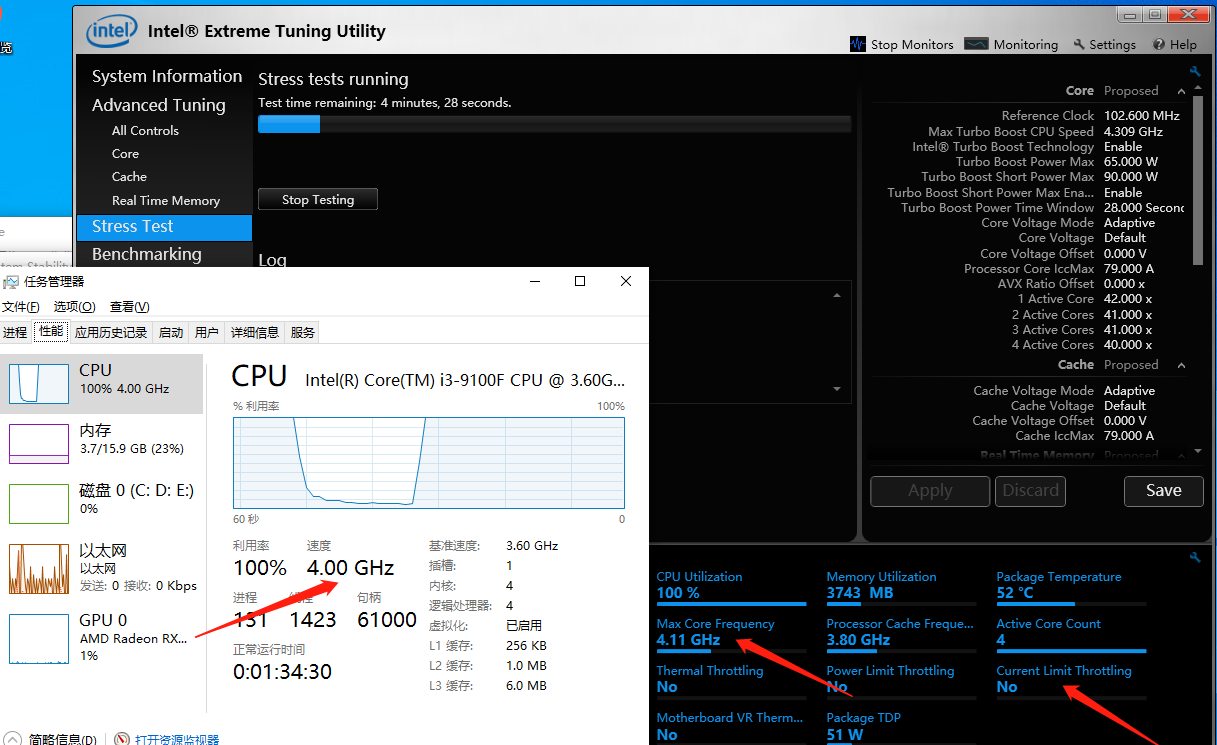Click the CPU utilization graph
This screenshot has width=1217, height=745.
click(x=429, y=462)
